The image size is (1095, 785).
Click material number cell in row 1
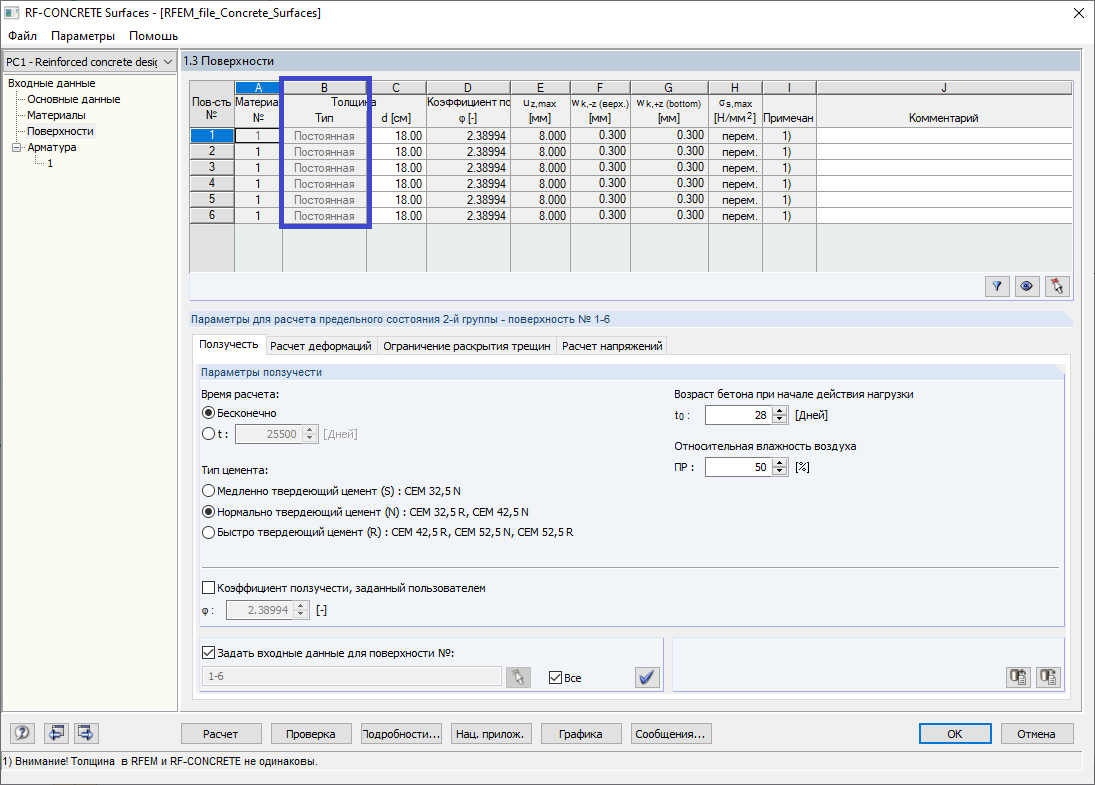(258, 135)
